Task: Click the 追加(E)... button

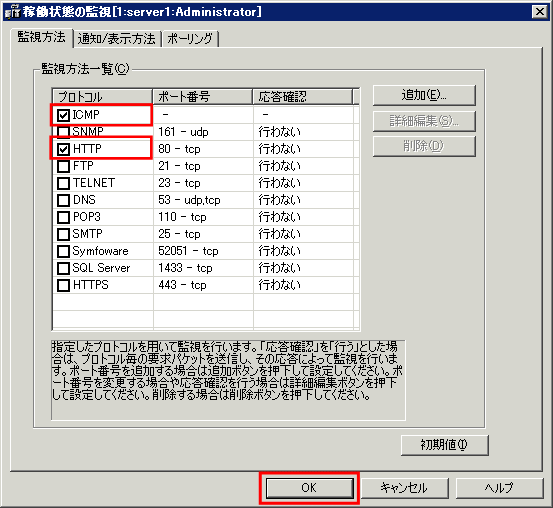Action: (x=424, y=95)
